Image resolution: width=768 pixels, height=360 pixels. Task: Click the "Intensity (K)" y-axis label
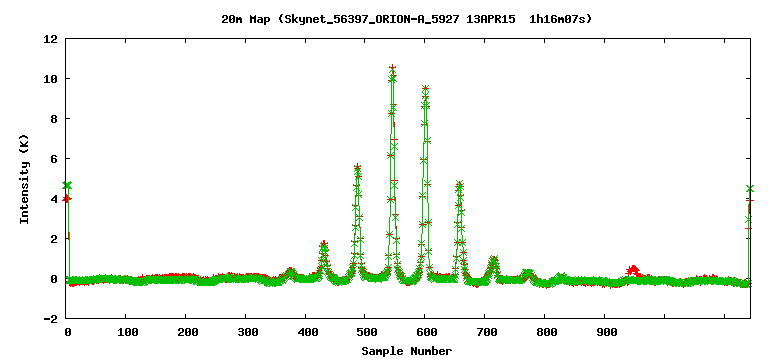[x=24, y=179]
